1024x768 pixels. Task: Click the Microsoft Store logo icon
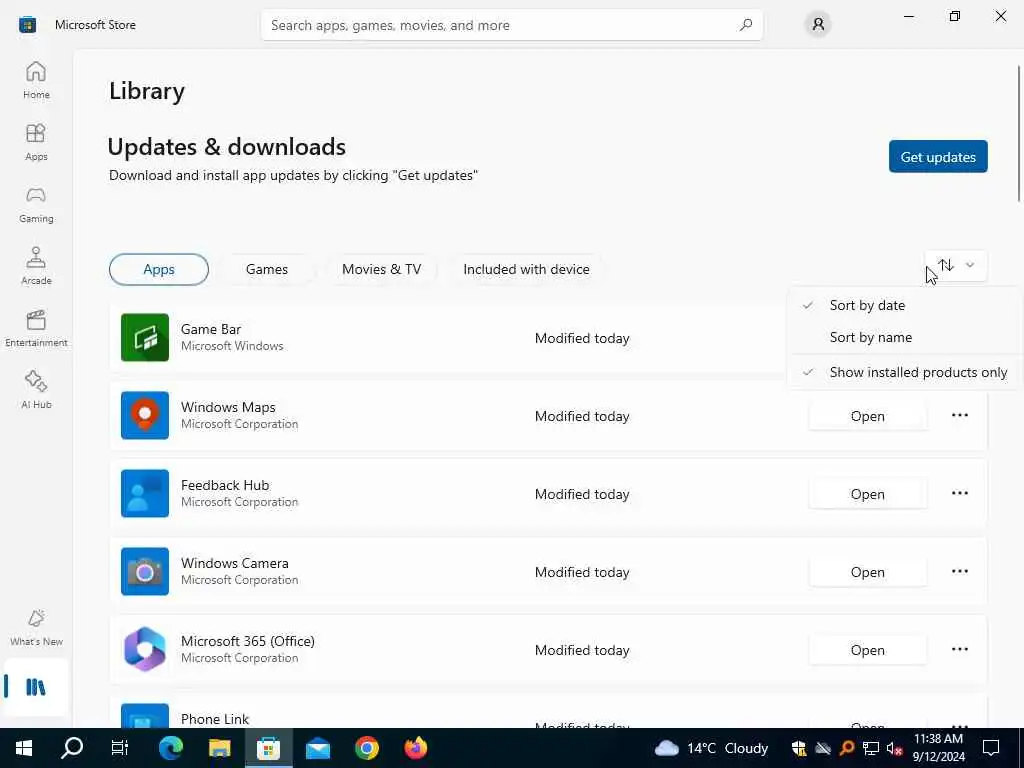point(27,25)
